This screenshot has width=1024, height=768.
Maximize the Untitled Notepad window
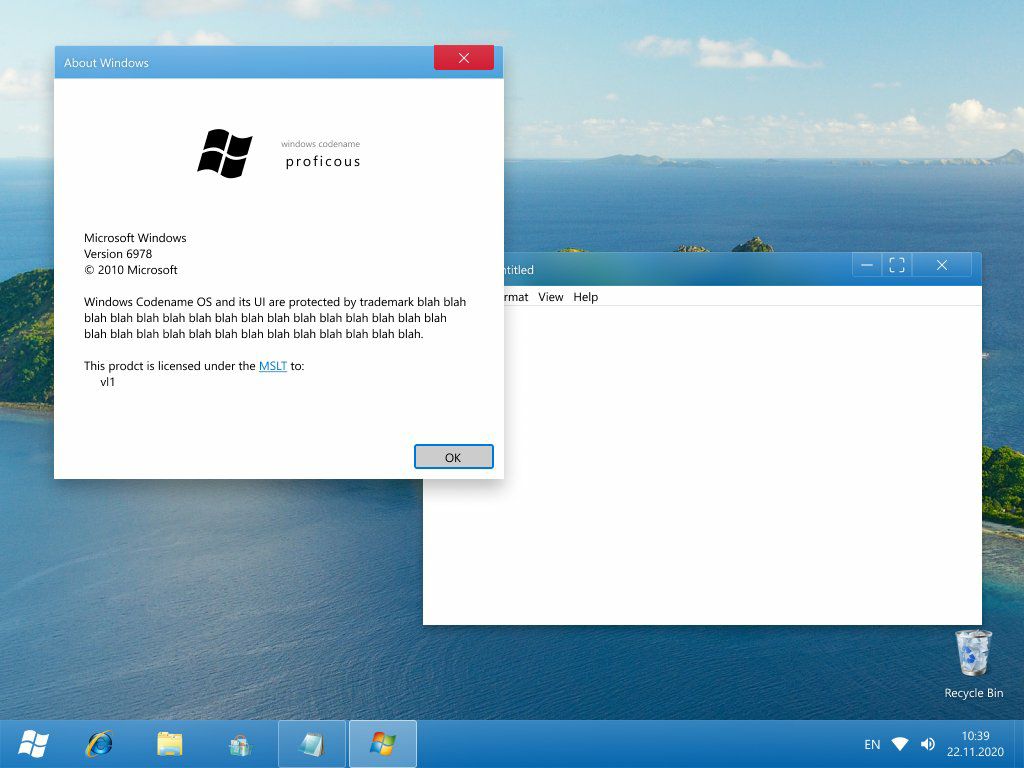tap(897, 265)
